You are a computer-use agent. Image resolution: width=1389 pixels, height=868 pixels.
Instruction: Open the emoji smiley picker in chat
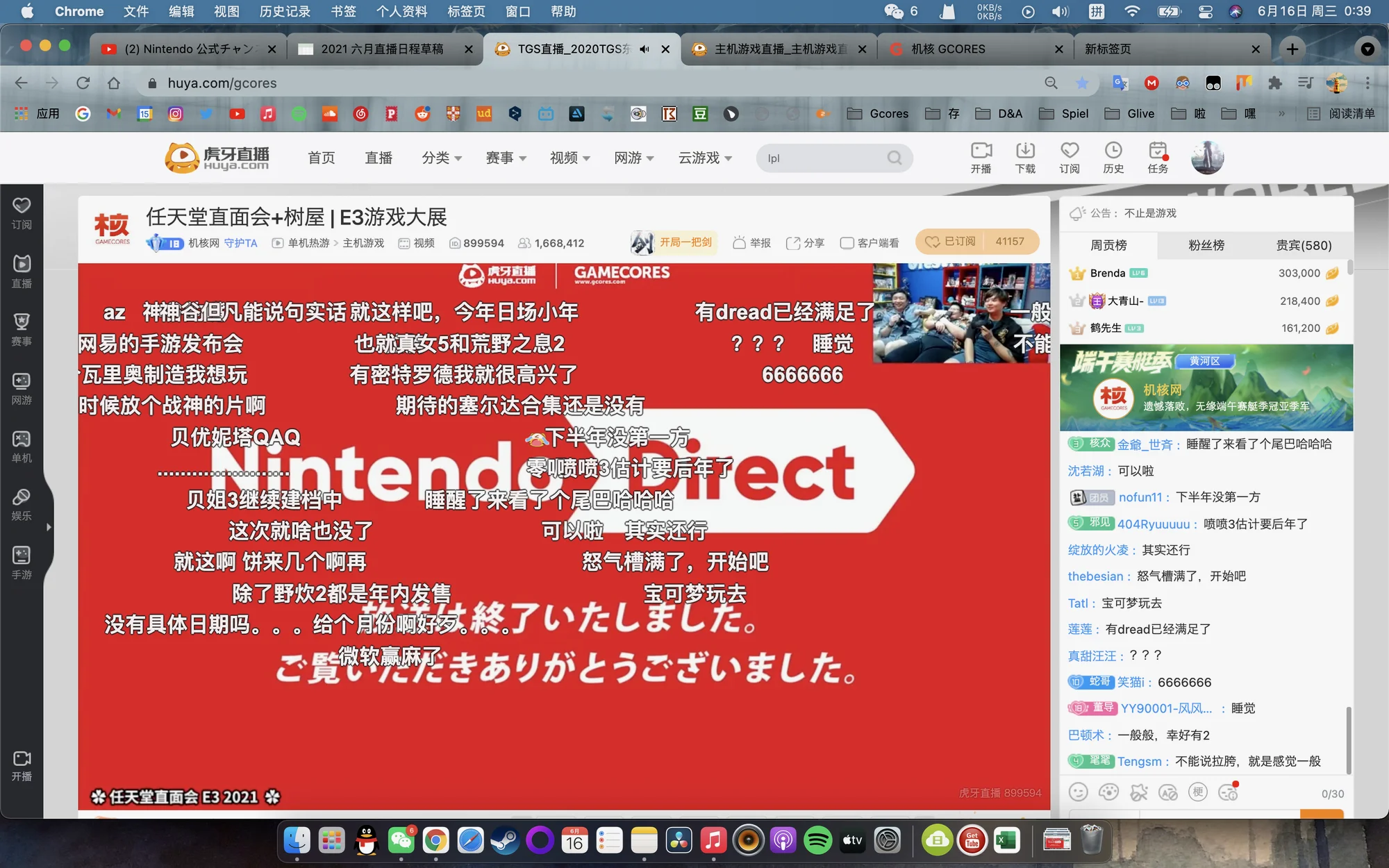(1078, 792)
